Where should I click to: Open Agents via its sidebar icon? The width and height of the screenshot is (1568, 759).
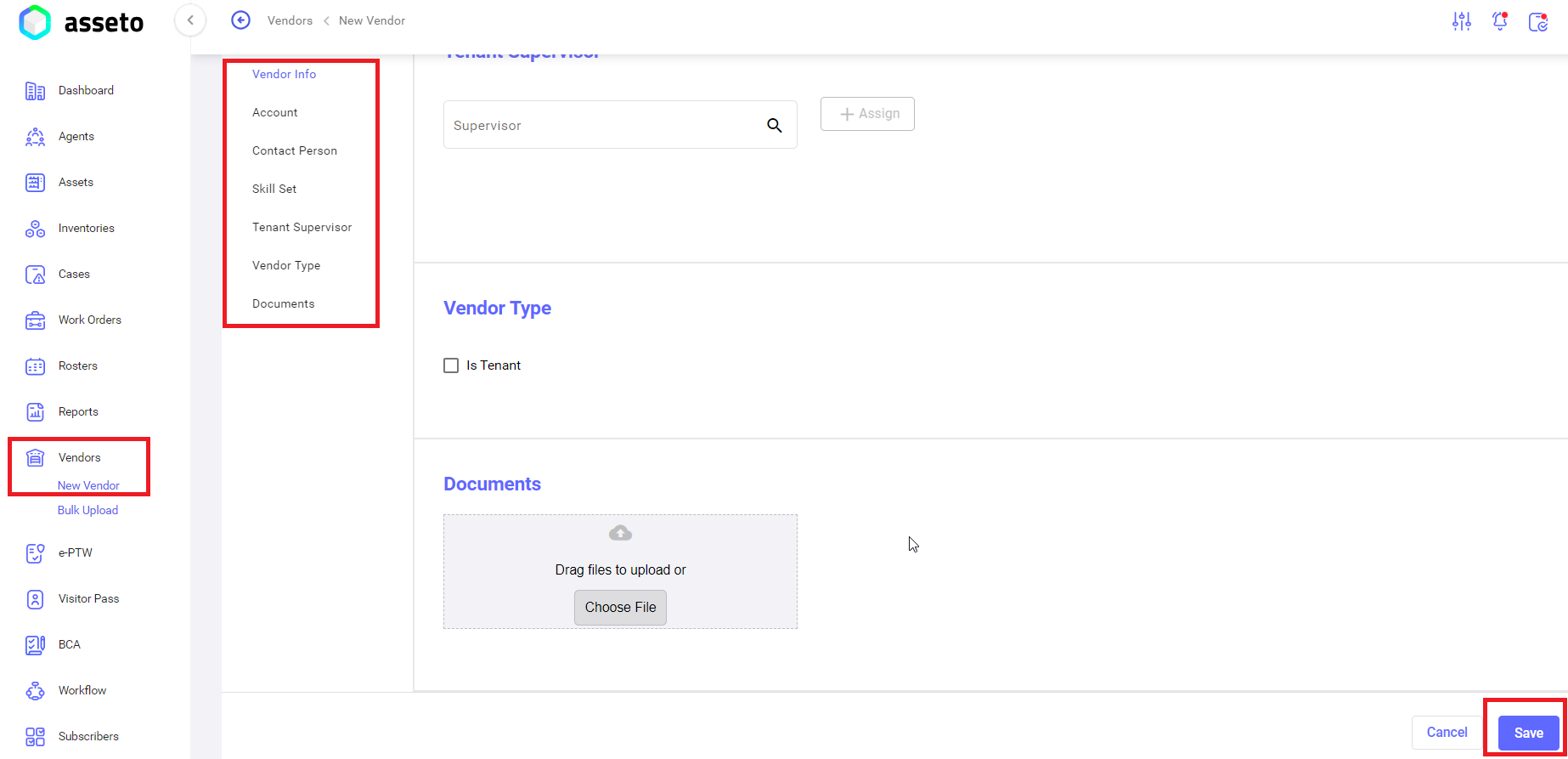35,137
